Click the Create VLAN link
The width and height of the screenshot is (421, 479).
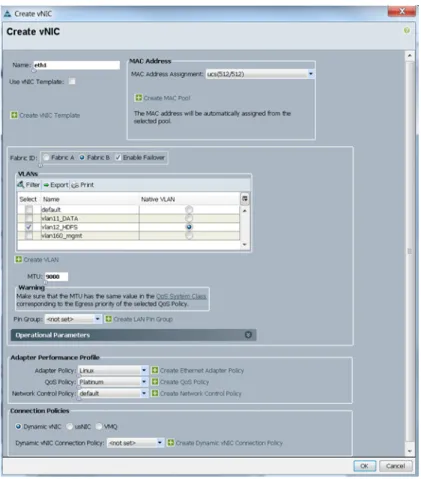pyautogui.click(x=41, y=260)
